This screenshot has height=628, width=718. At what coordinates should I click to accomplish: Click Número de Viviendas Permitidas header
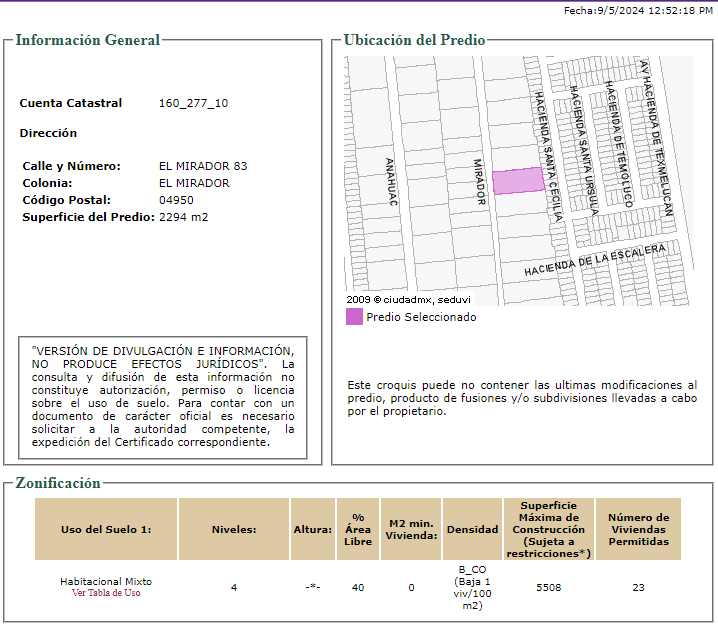pyautogui.click(x=638, y=529)
